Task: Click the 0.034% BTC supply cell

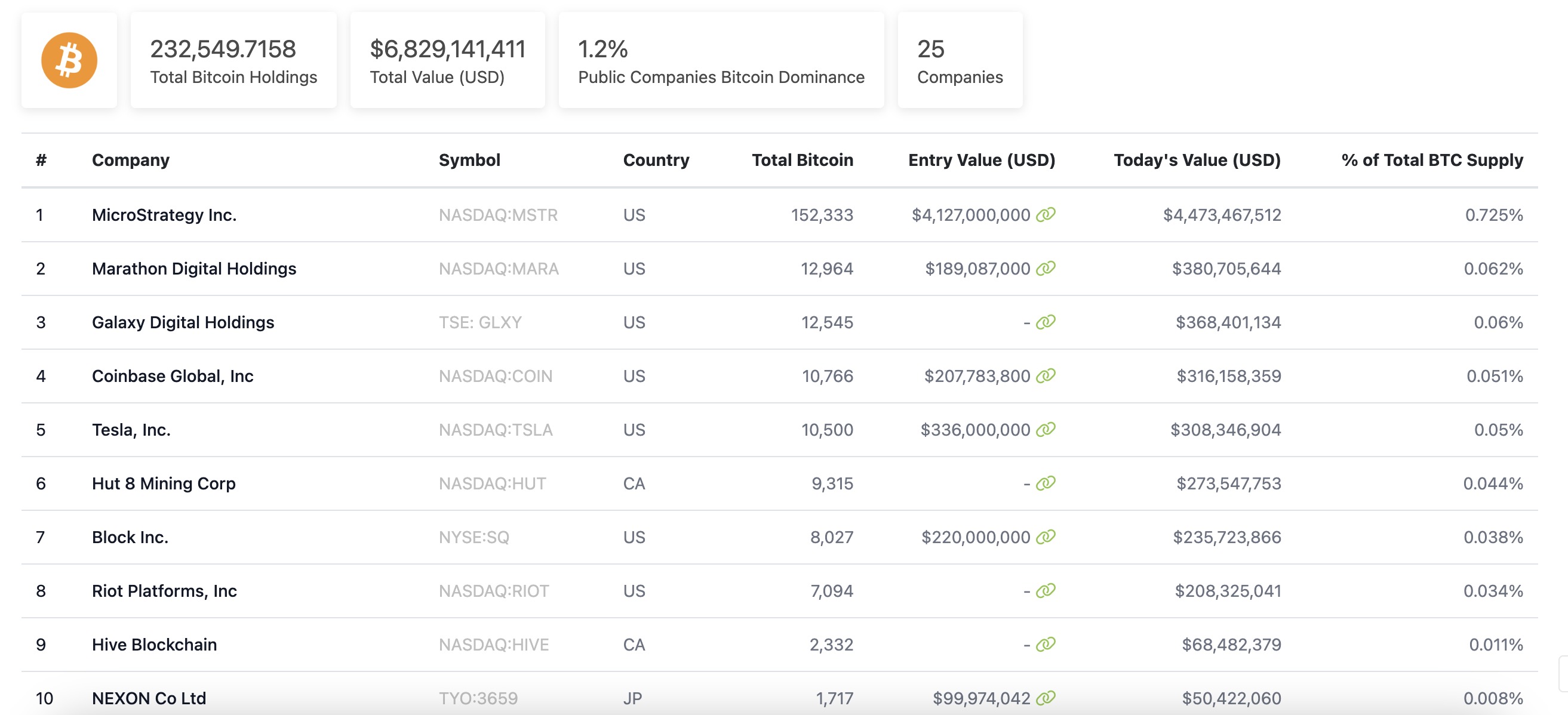Action: point(1493,591)
